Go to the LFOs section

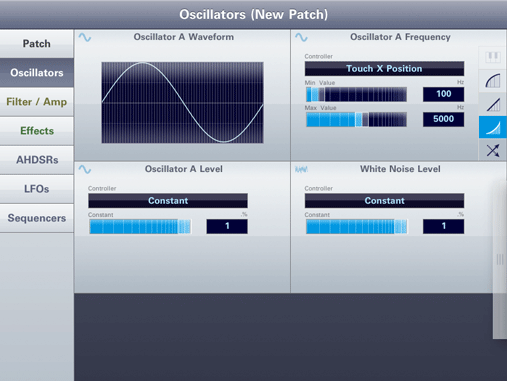(x=37, y=189)
